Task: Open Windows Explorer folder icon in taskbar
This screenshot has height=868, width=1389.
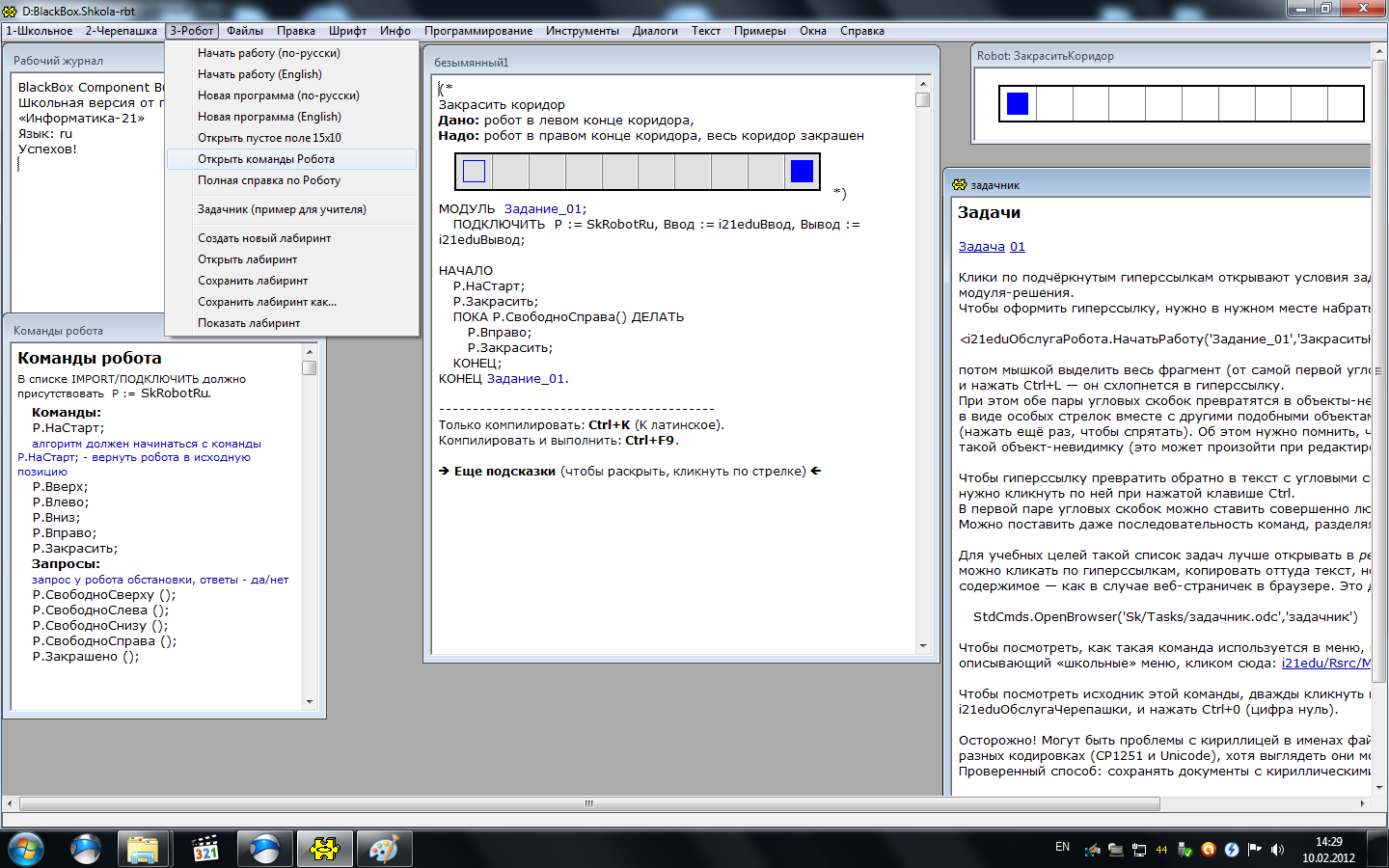Action: click(x=144, y=849)
